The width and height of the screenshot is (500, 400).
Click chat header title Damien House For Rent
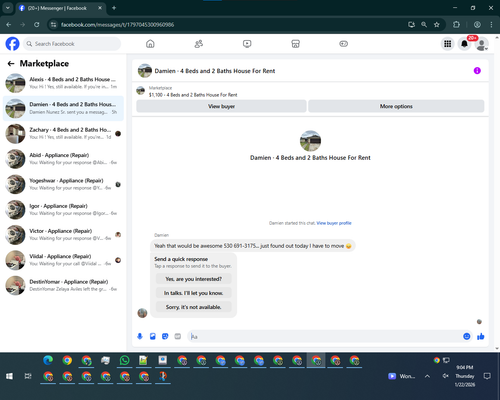215,71
